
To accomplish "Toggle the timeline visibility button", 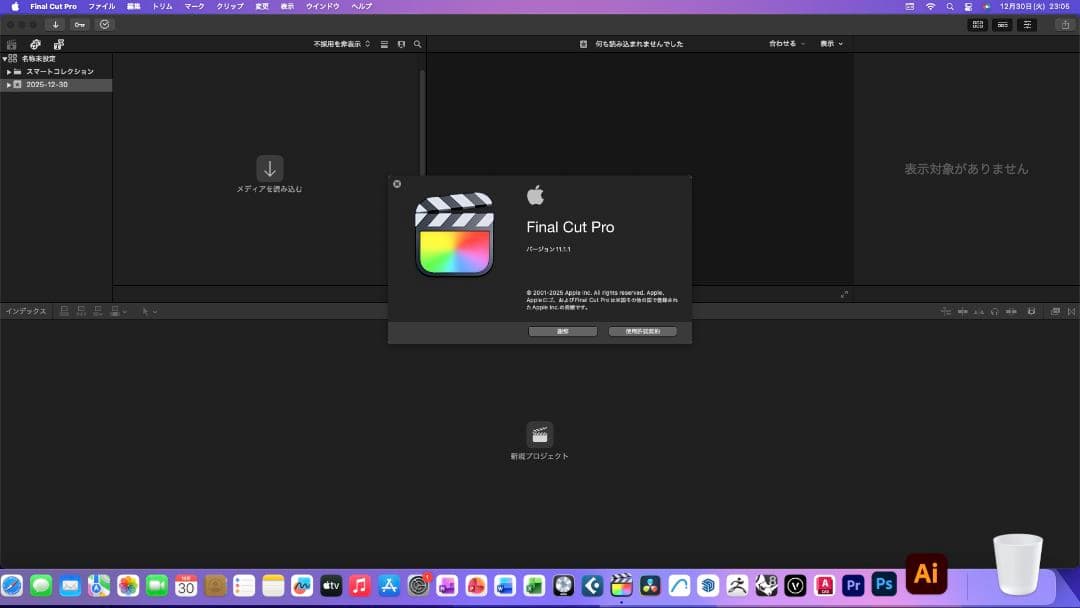I will click(x=1002, y=24).
